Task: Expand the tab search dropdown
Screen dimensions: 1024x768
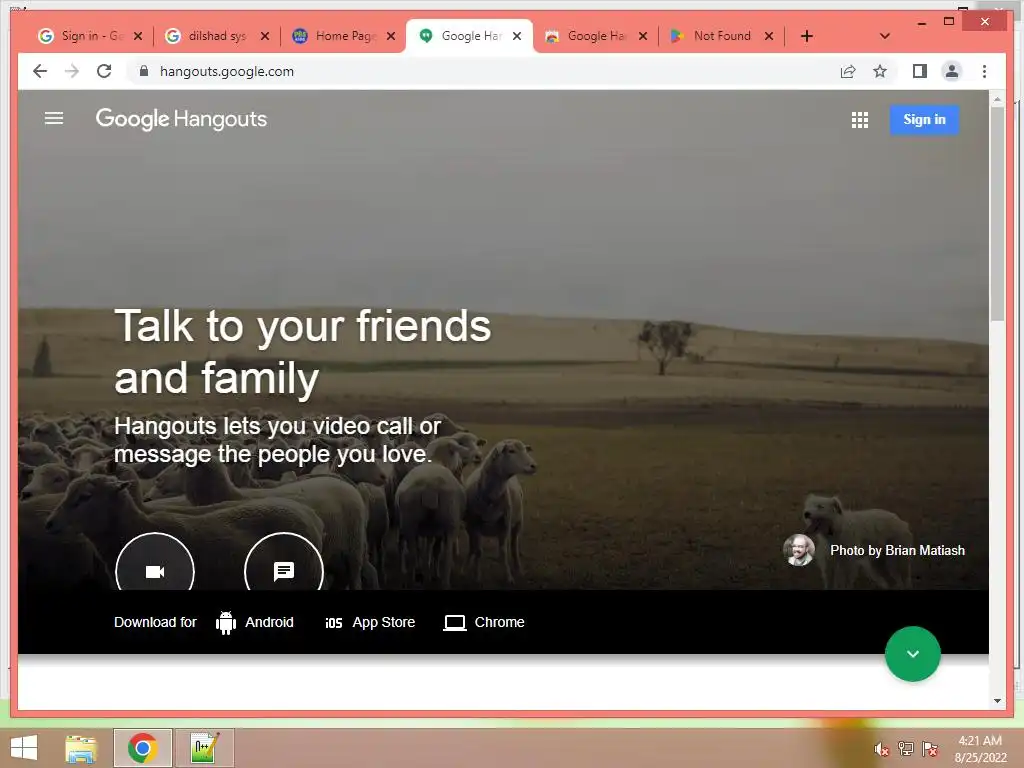Action: (x=884, y=36)
